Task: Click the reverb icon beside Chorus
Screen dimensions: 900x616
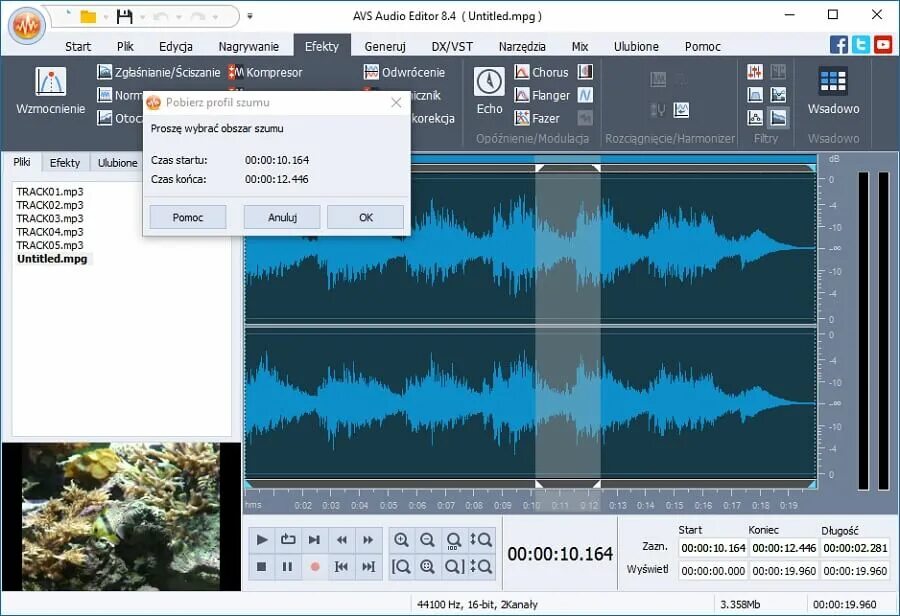Action: (585, 72)
